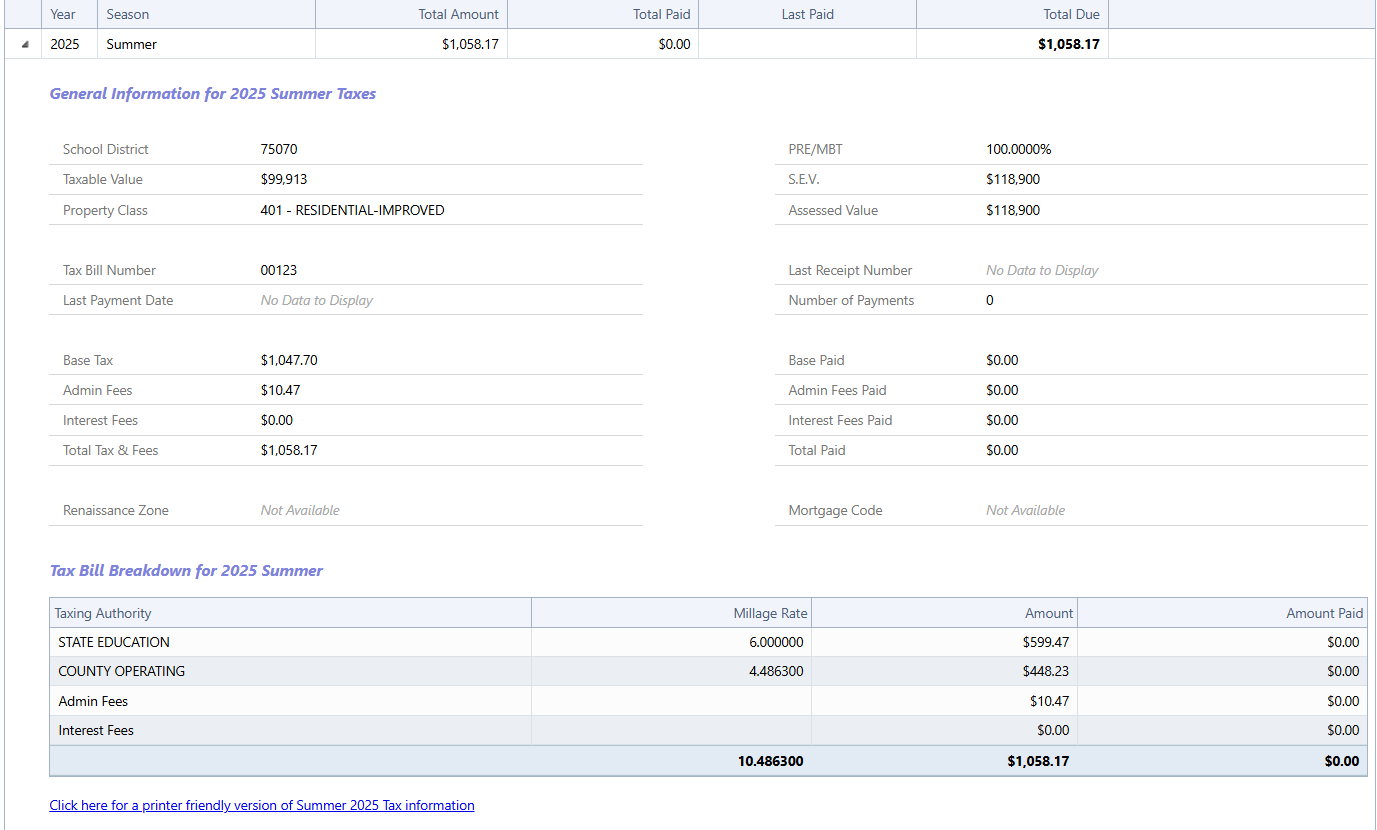Select the Admin Fees breakdown table row

point(94,701)
